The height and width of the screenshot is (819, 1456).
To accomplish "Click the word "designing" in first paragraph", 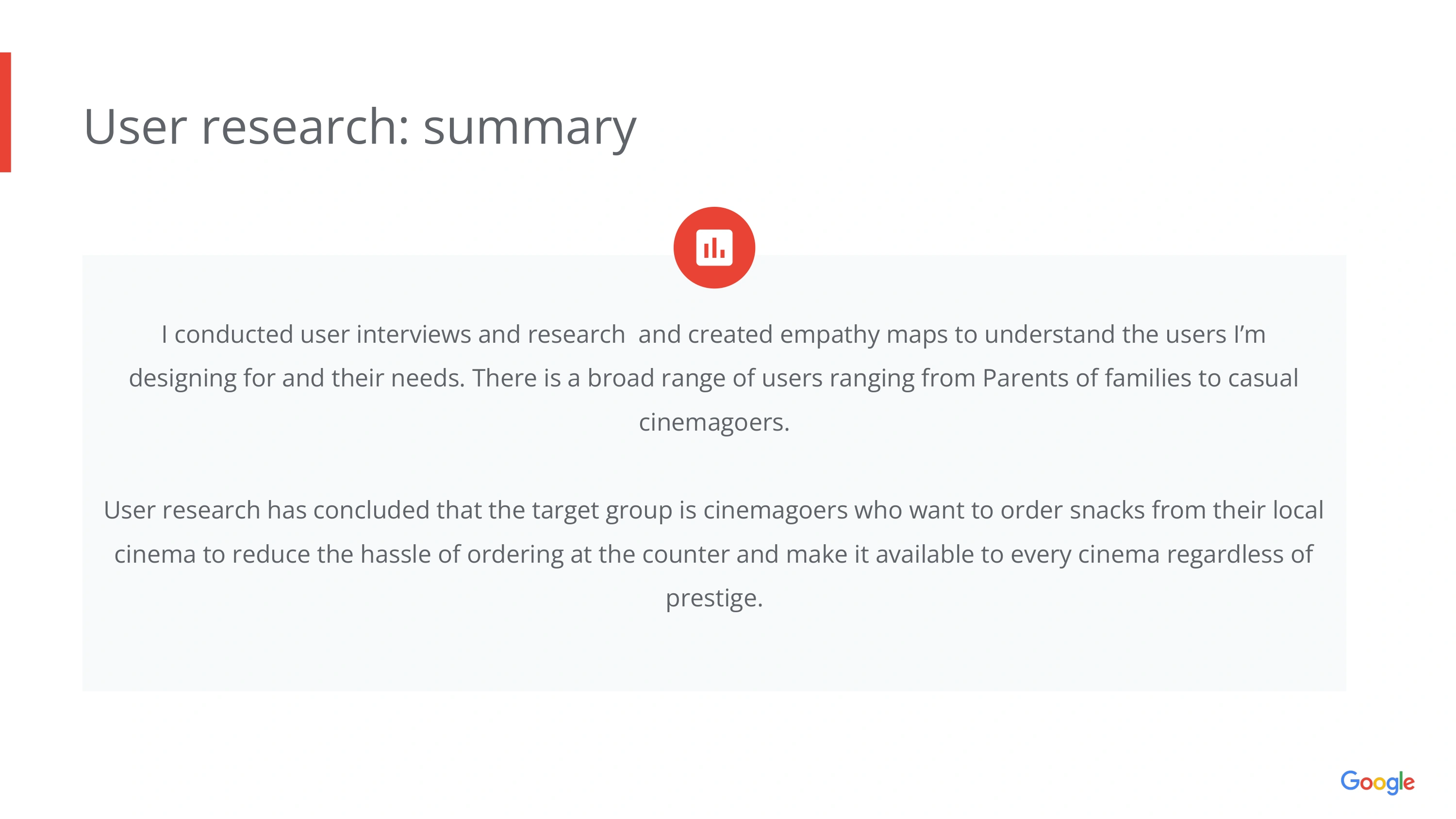I will 182,378.
